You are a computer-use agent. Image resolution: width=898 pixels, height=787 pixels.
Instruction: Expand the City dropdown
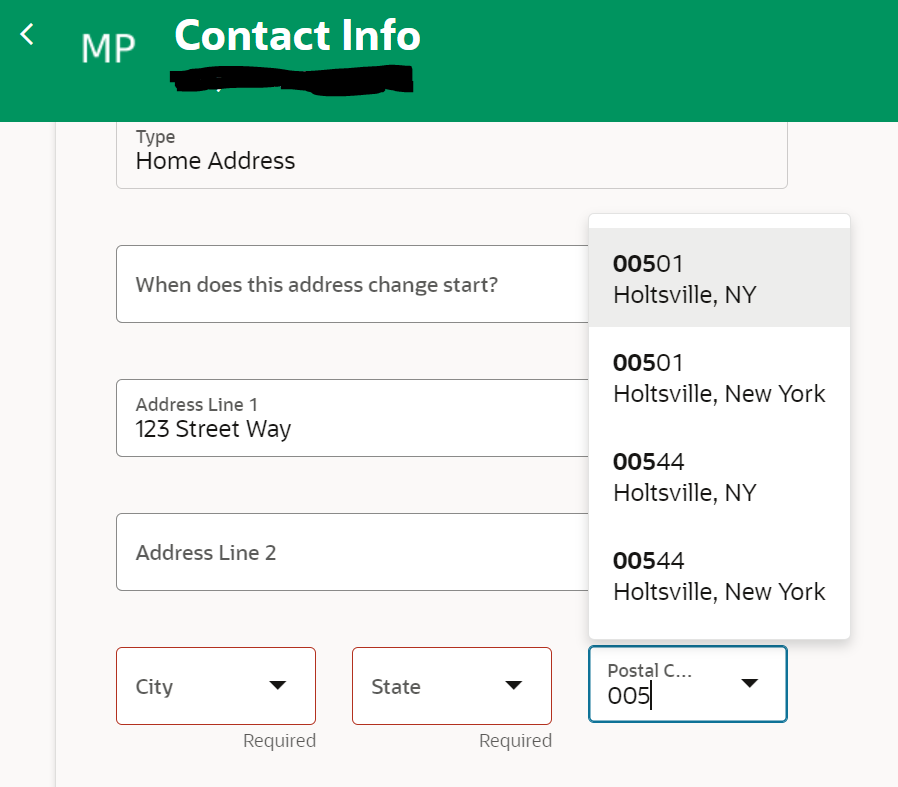click(x=277, y=686)
